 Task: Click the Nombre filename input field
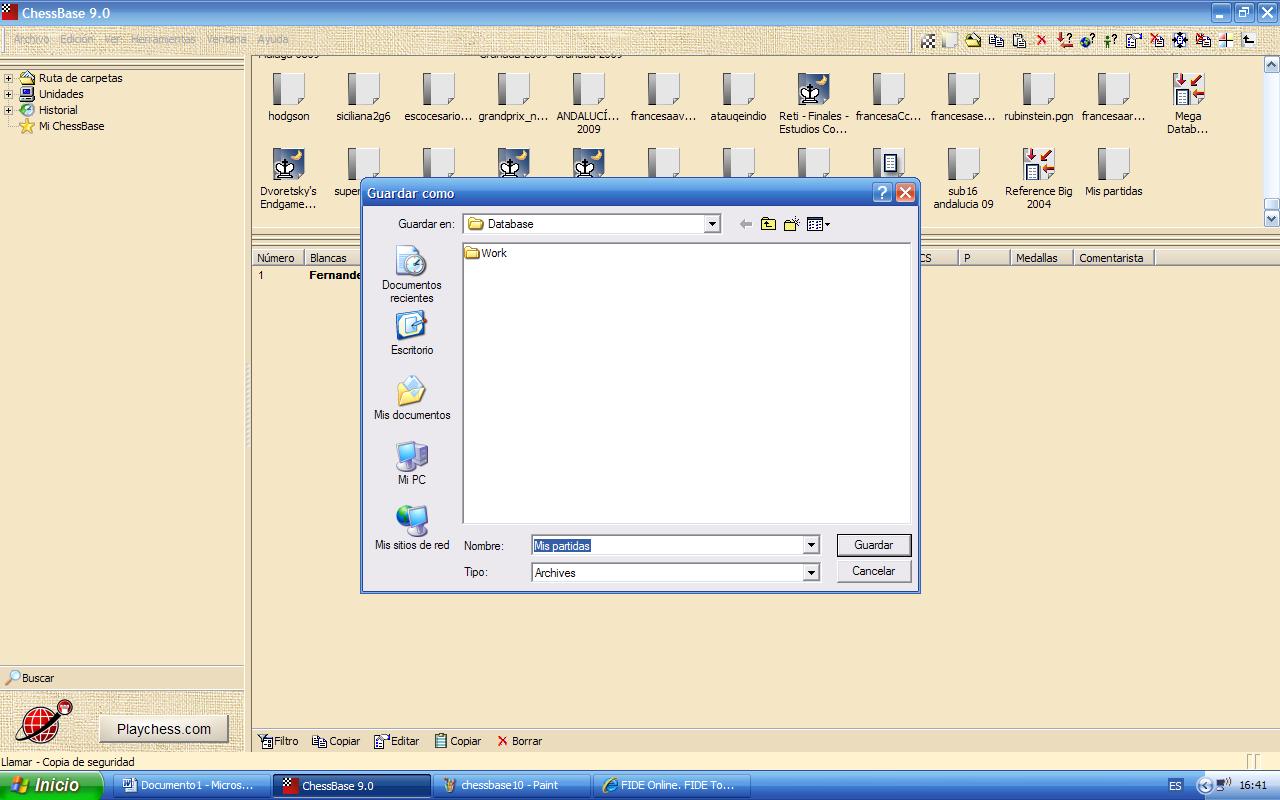tap(667, 545)
